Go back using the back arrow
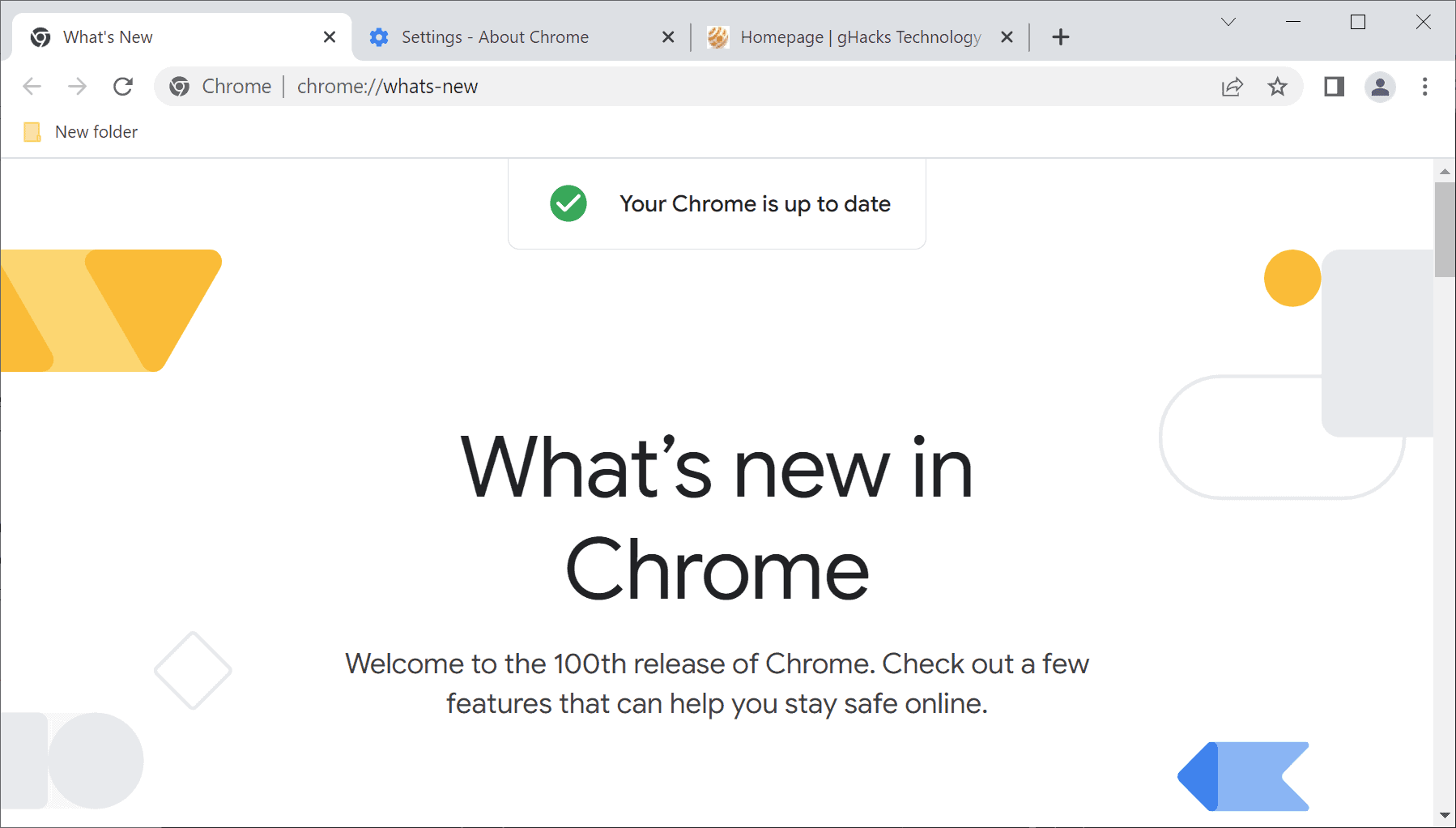The width and height of the screenshot is (1456, 828). [32, 87]
